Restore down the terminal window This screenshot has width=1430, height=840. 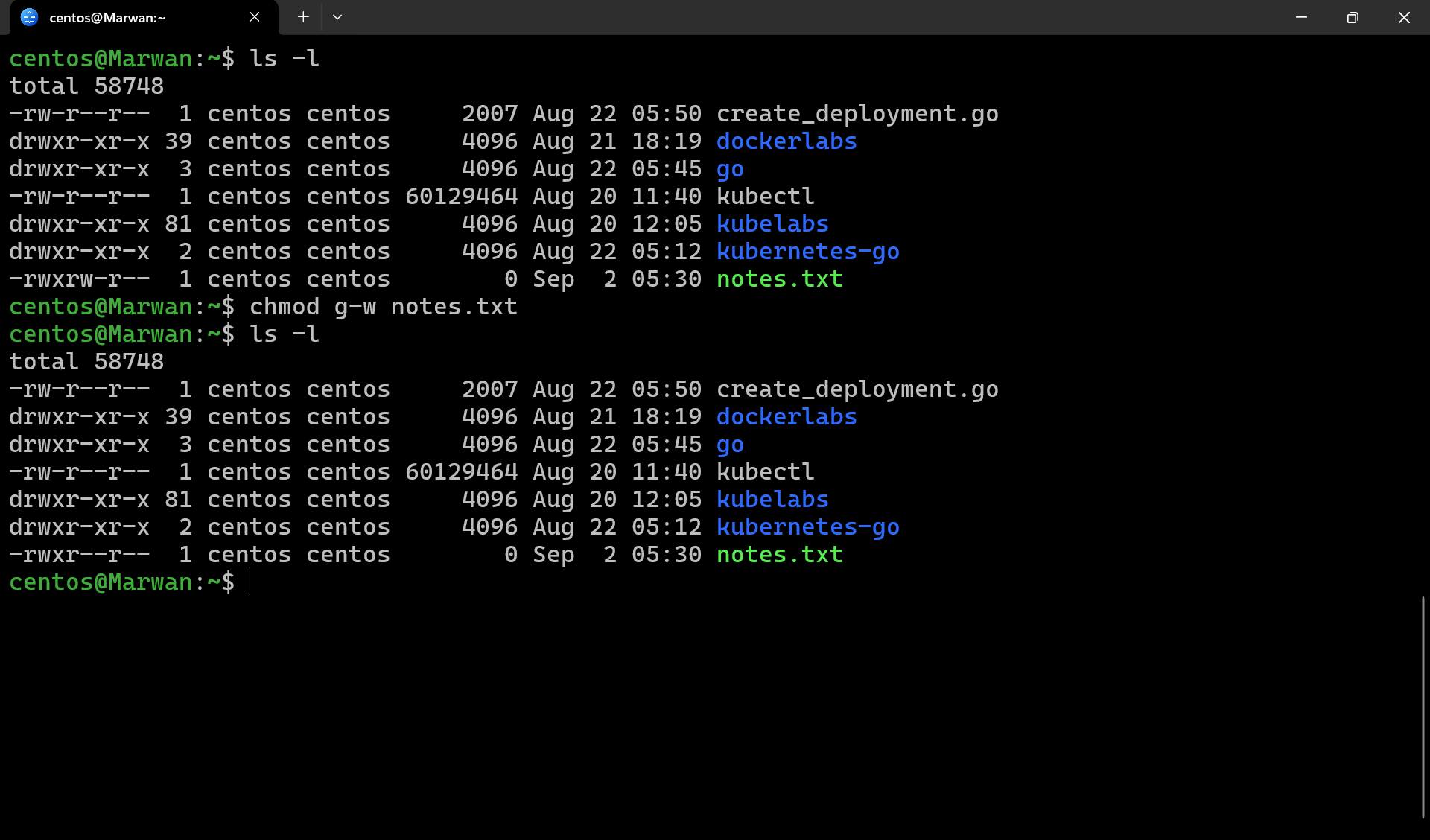[x=1353, y=17]
